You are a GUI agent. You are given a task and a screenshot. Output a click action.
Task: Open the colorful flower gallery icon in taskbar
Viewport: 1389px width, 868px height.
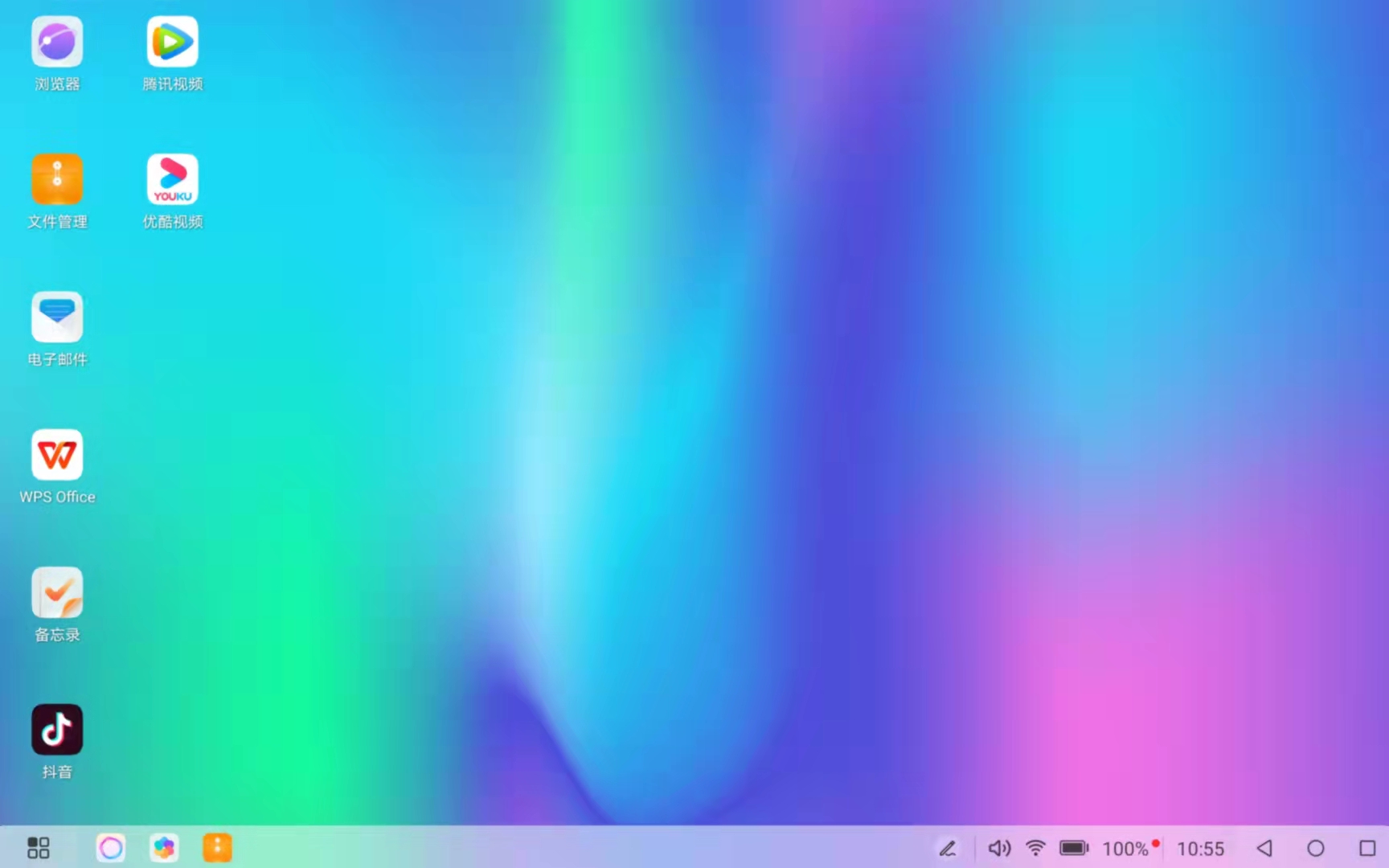[164, 848]
